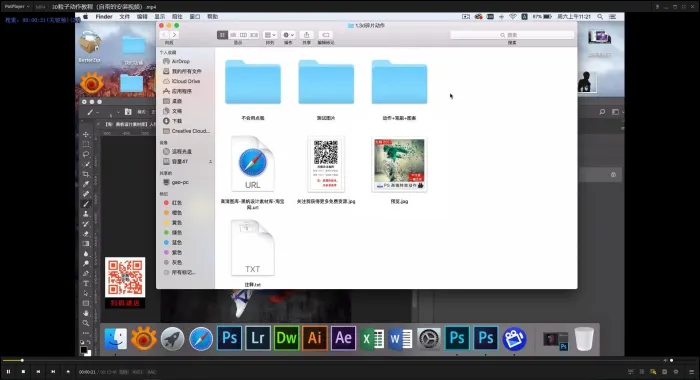The image size is (700, 380).
Task: Select the Brush tool in Photoshop toolbar
Action: [x=86, y=204]
